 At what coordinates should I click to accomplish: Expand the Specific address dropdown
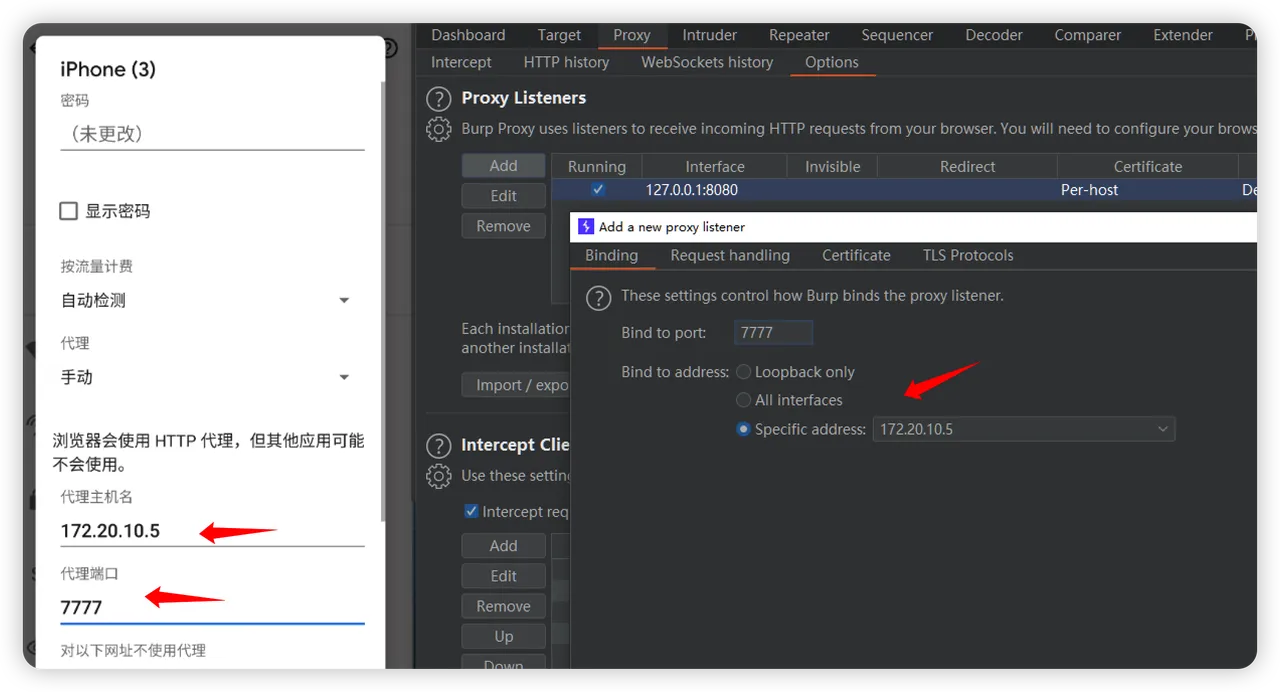(1162, 429)
